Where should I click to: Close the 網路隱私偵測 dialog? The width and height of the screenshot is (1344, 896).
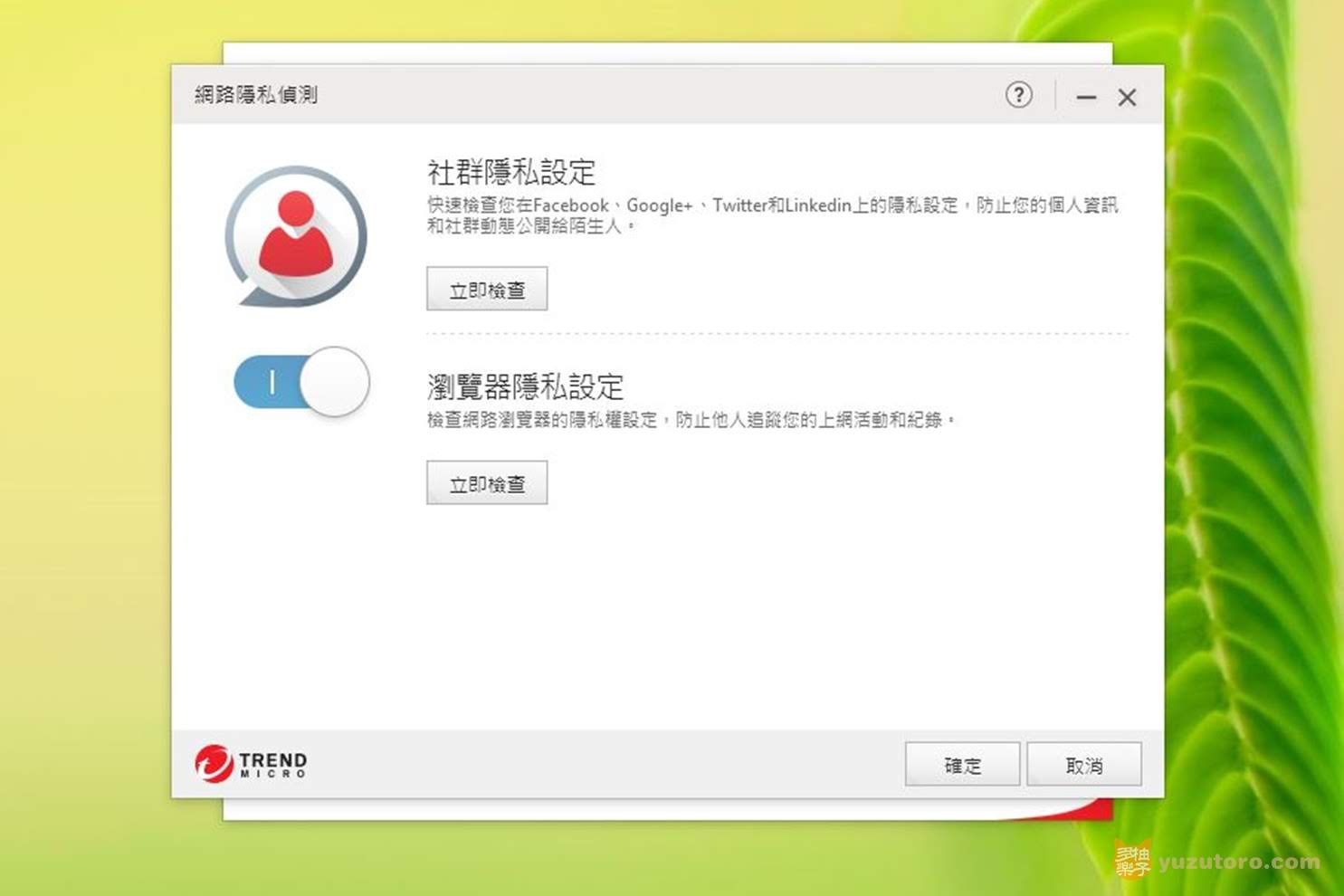coord(1127,97)
